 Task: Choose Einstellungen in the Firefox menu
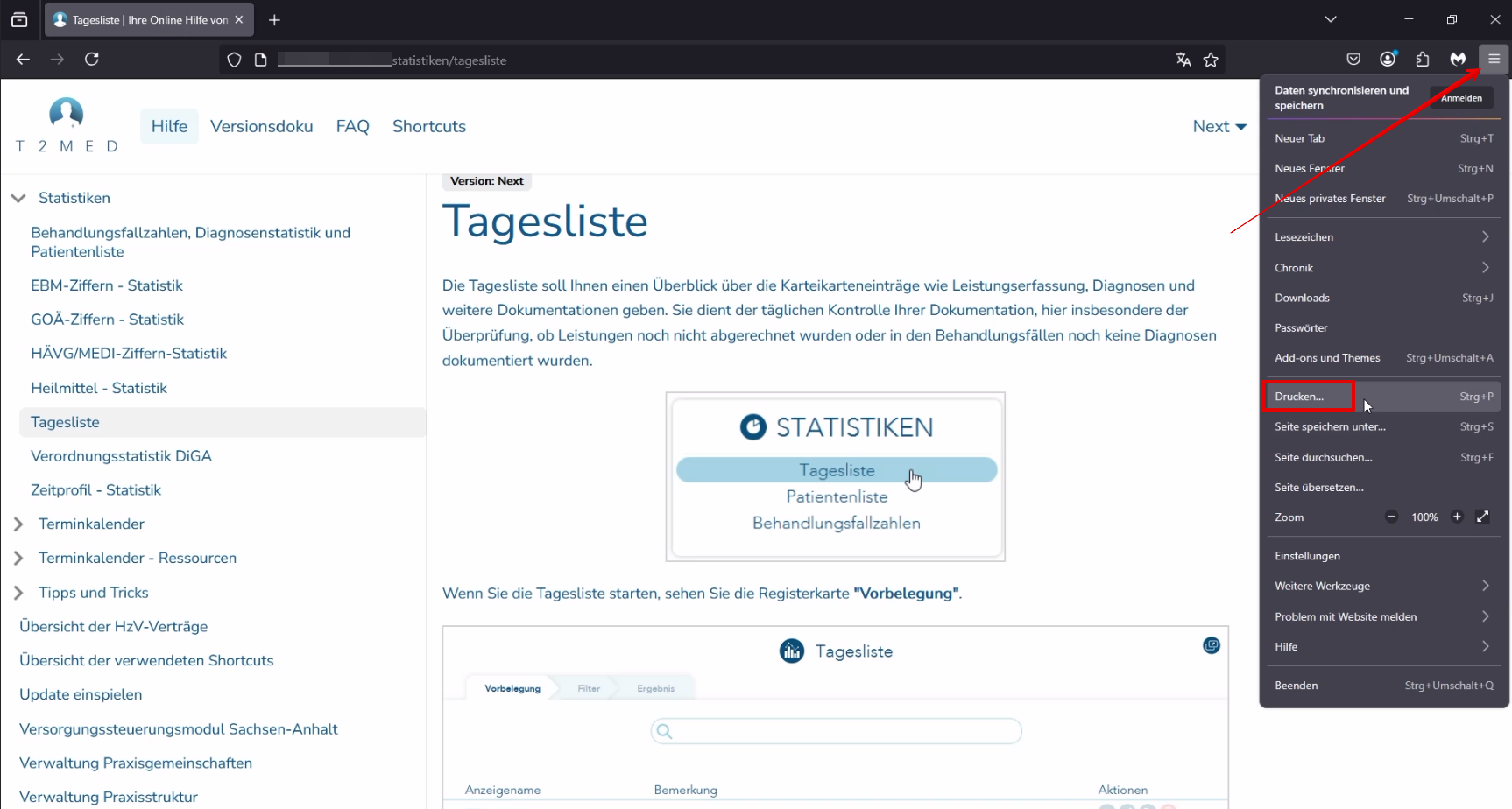pos(1307,556)
